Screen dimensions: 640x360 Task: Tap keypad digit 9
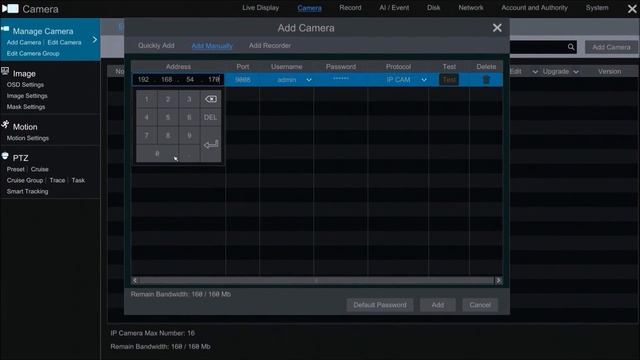point(189,136)
